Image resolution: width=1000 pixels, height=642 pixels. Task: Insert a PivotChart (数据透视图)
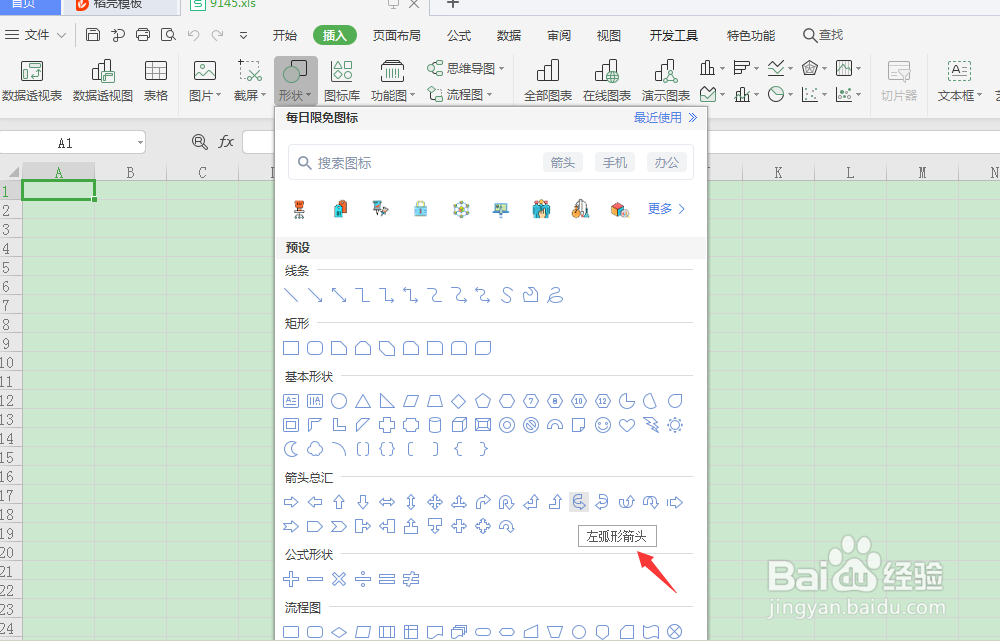tap(103, 81)
